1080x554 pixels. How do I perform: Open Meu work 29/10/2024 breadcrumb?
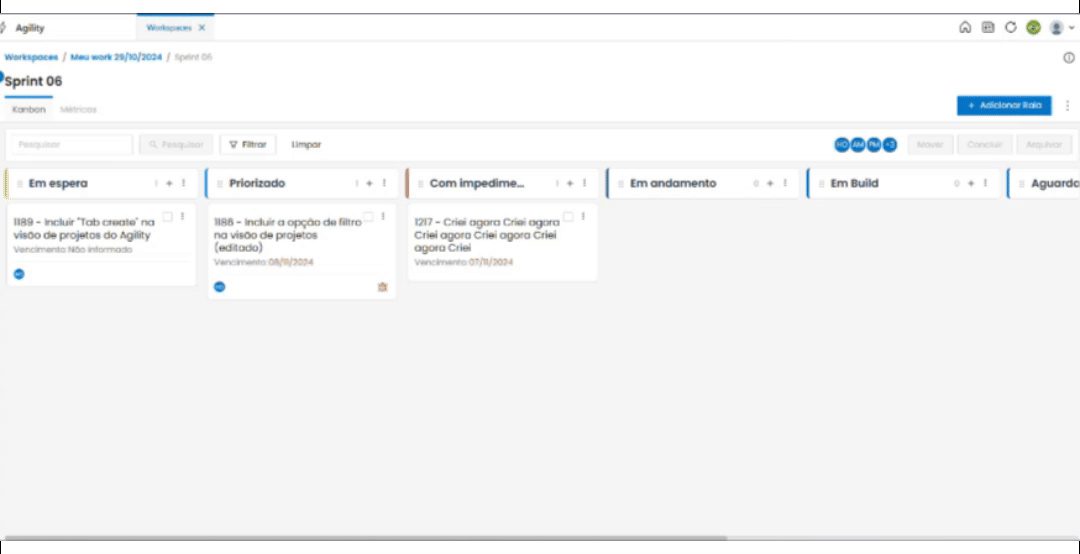(116, 57)
